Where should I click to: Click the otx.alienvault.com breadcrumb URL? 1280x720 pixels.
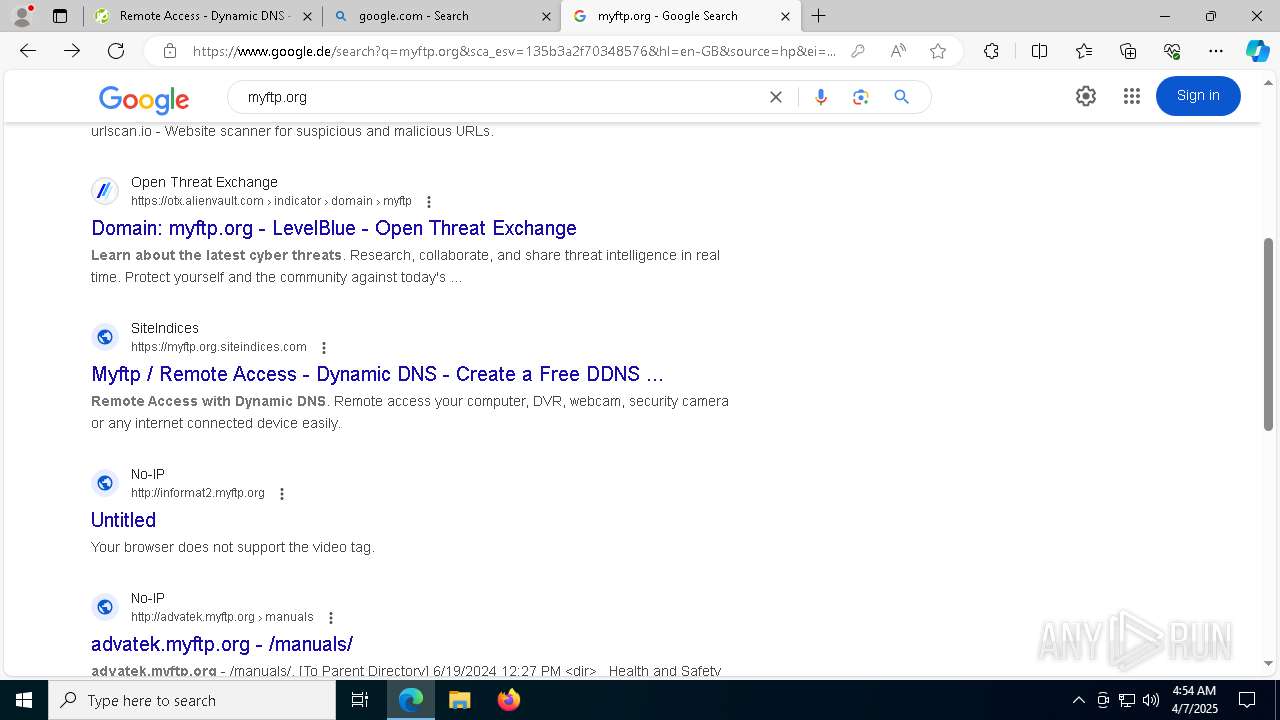271,201
